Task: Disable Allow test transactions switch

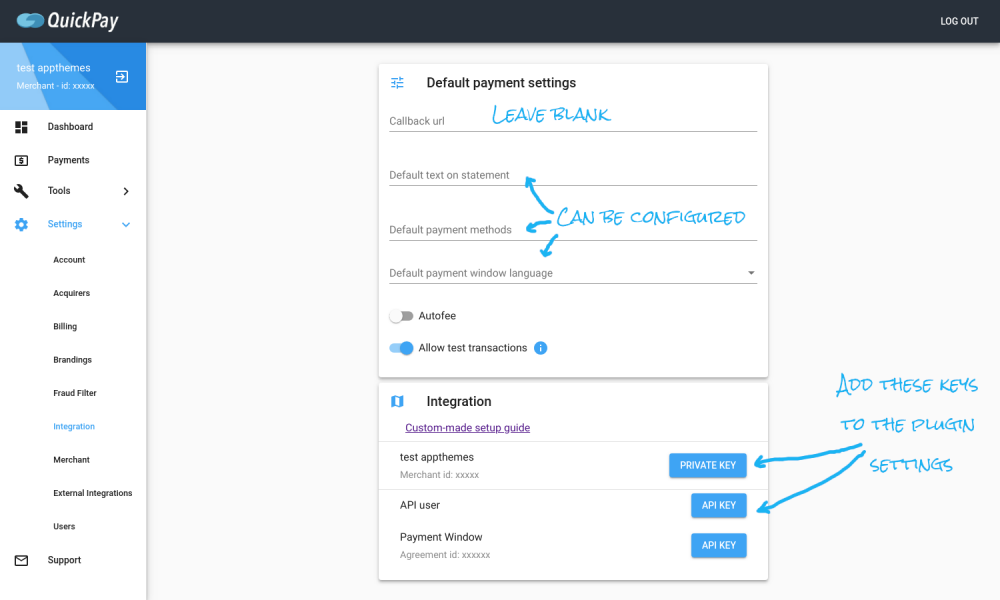Action: [401, 348]
